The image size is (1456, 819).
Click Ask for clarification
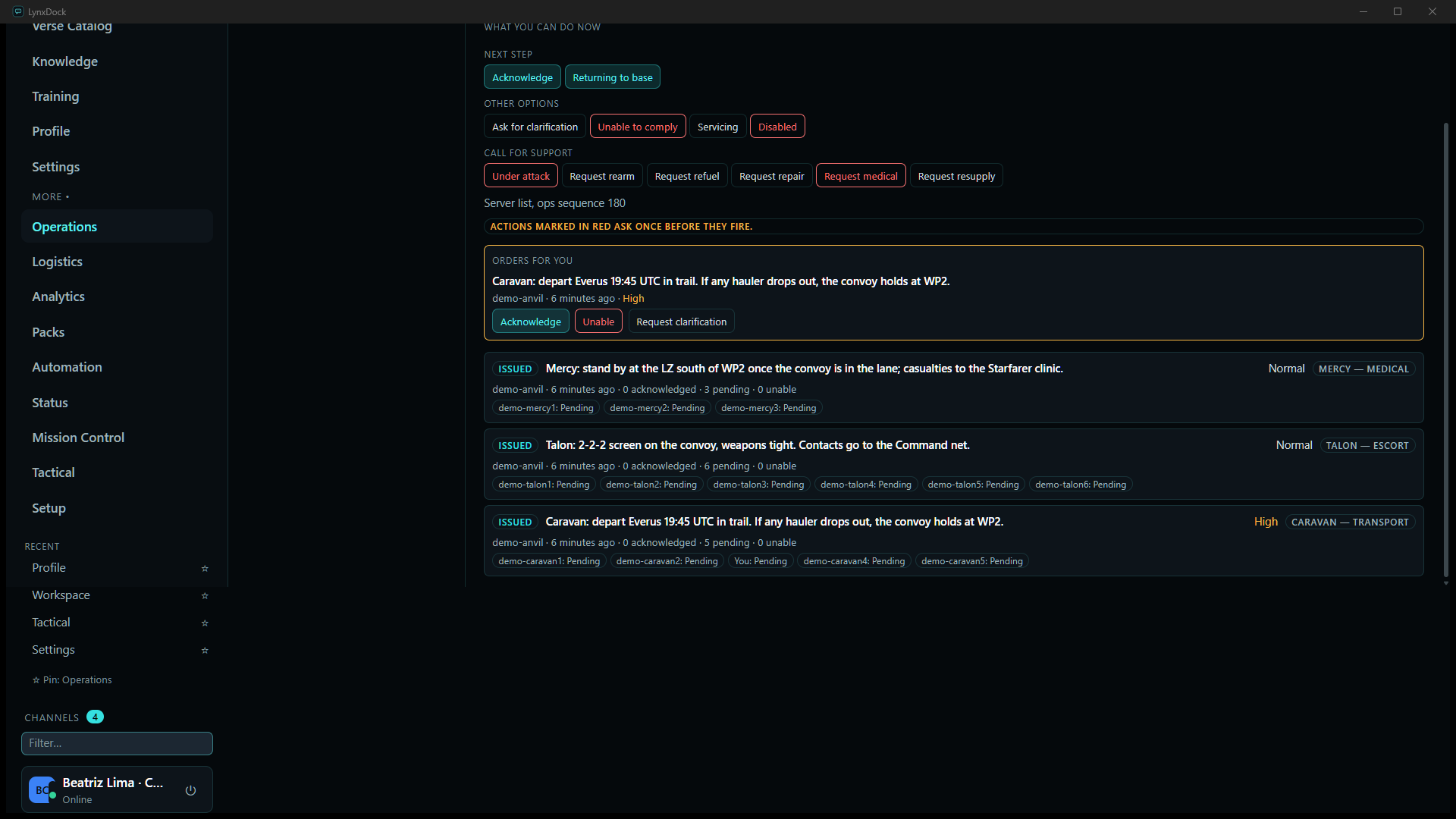tap(535, 127)
